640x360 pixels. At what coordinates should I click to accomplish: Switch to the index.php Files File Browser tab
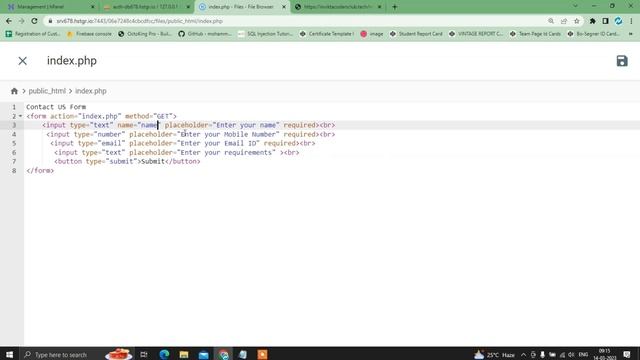point(241,7)
